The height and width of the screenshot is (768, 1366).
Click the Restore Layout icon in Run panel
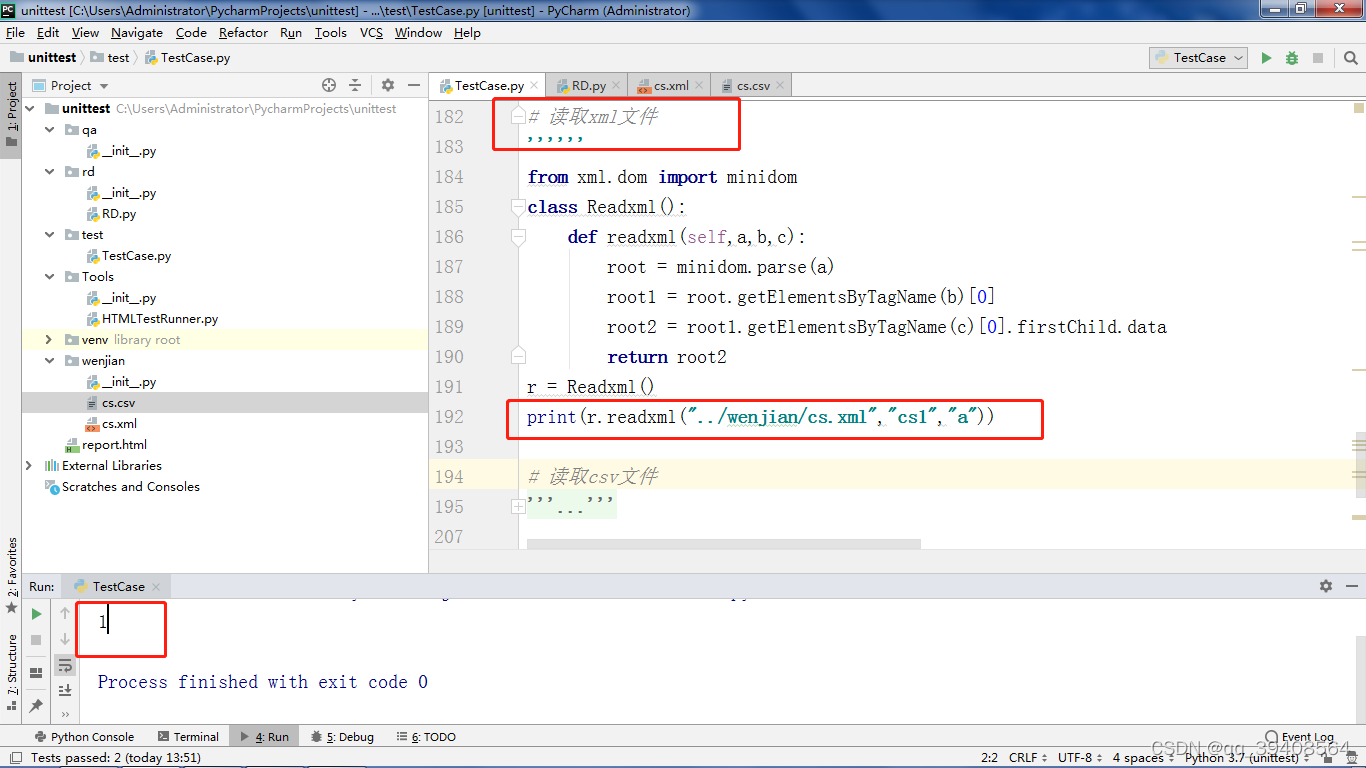[x=36, y=673]
